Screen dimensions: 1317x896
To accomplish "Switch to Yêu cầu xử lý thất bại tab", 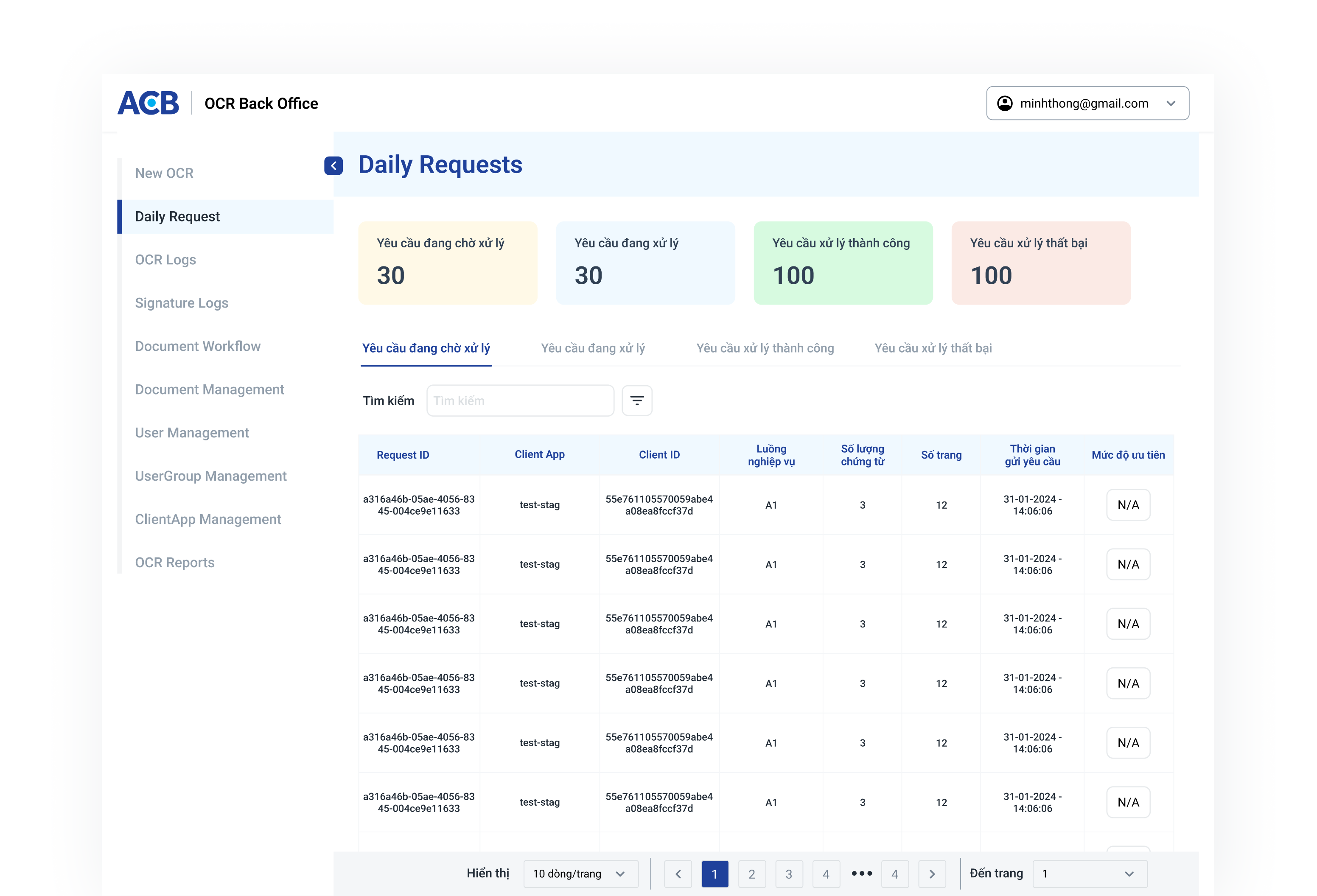I will click(x=933, y=348).
